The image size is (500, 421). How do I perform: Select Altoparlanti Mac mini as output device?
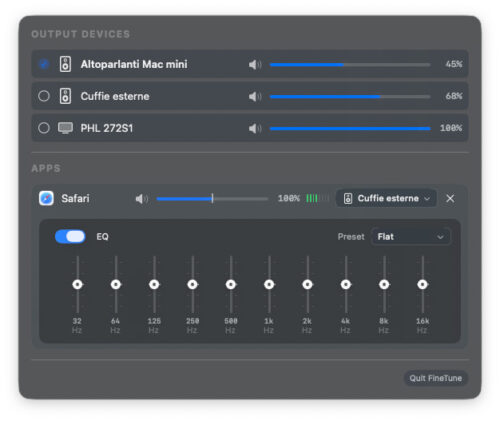[44, 64]
